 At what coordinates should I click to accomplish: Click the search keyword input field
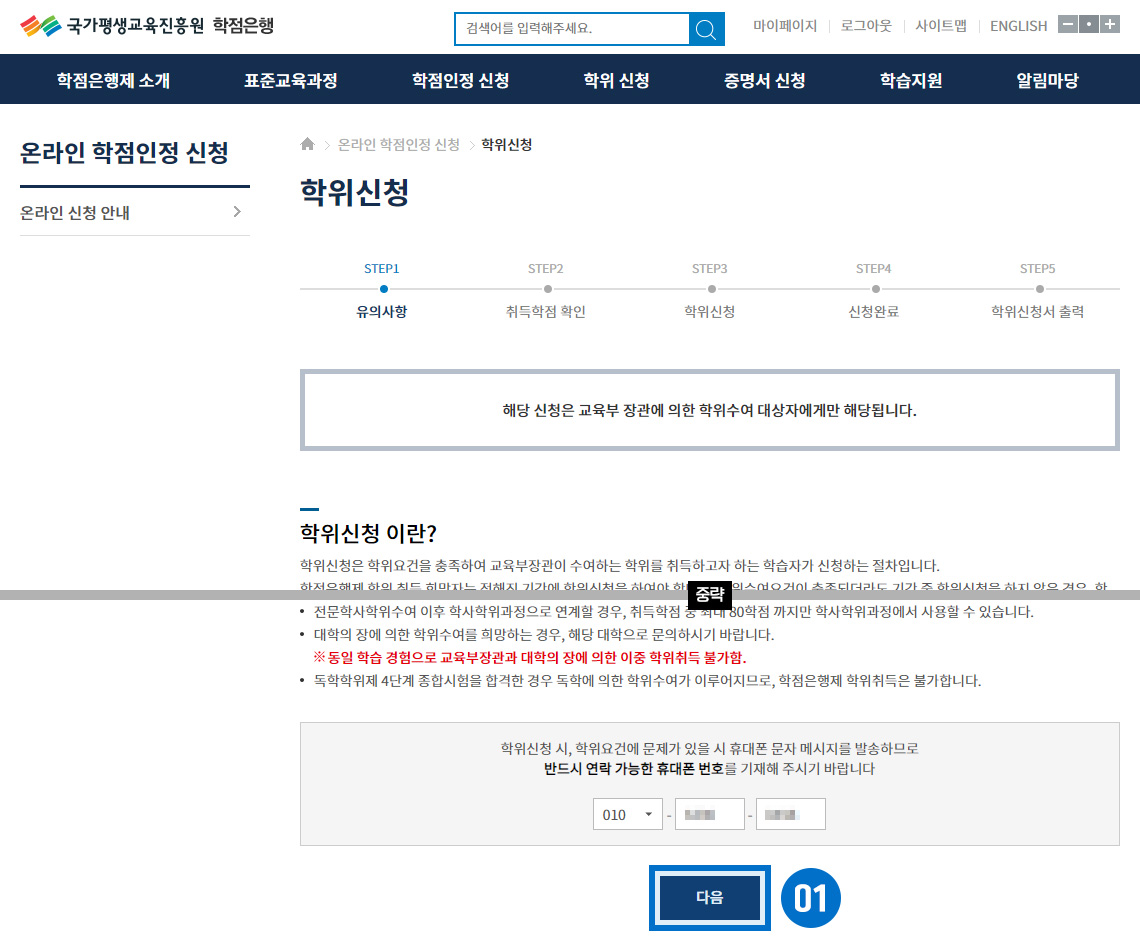(572, 29)
